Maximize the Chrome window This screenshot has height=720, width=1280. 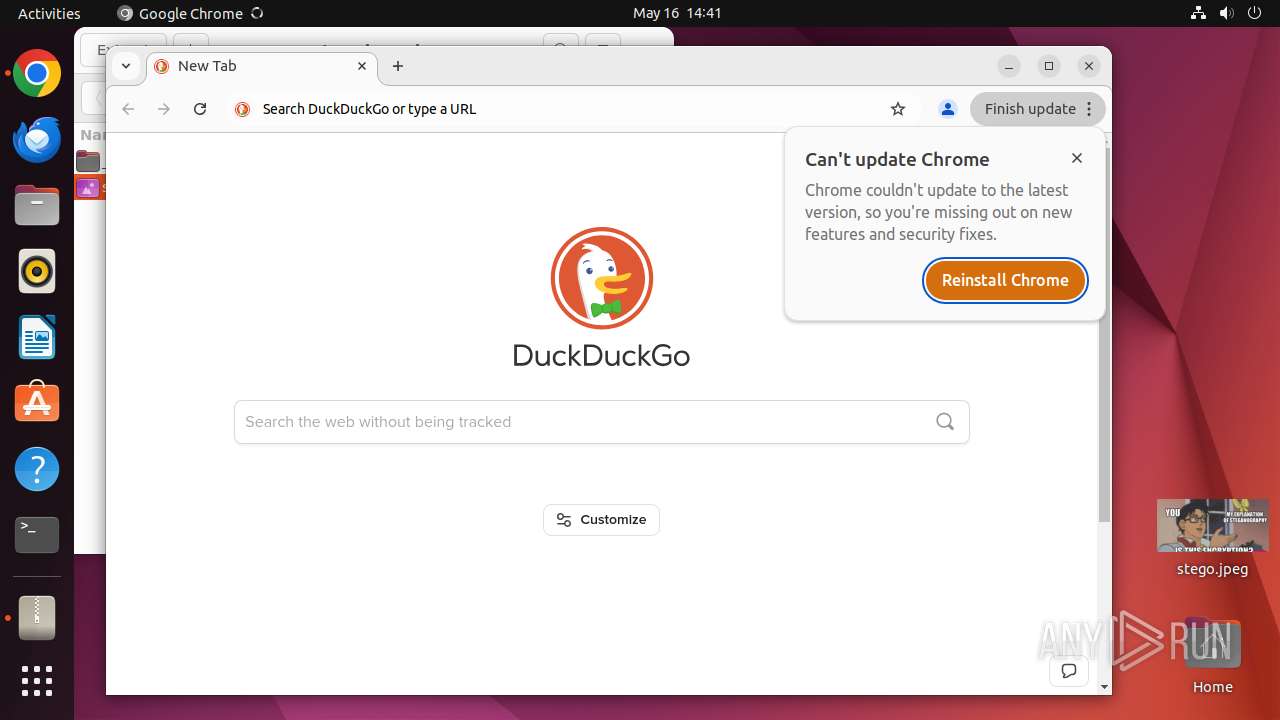(1049, 66)
